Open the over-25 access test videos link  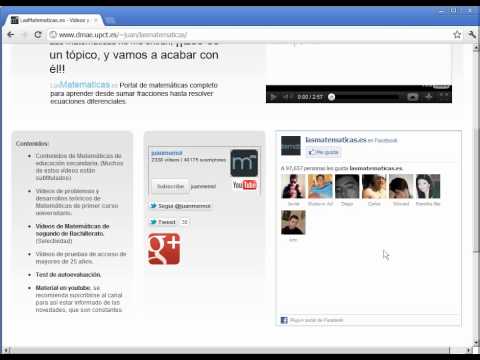tap(81, 258)
